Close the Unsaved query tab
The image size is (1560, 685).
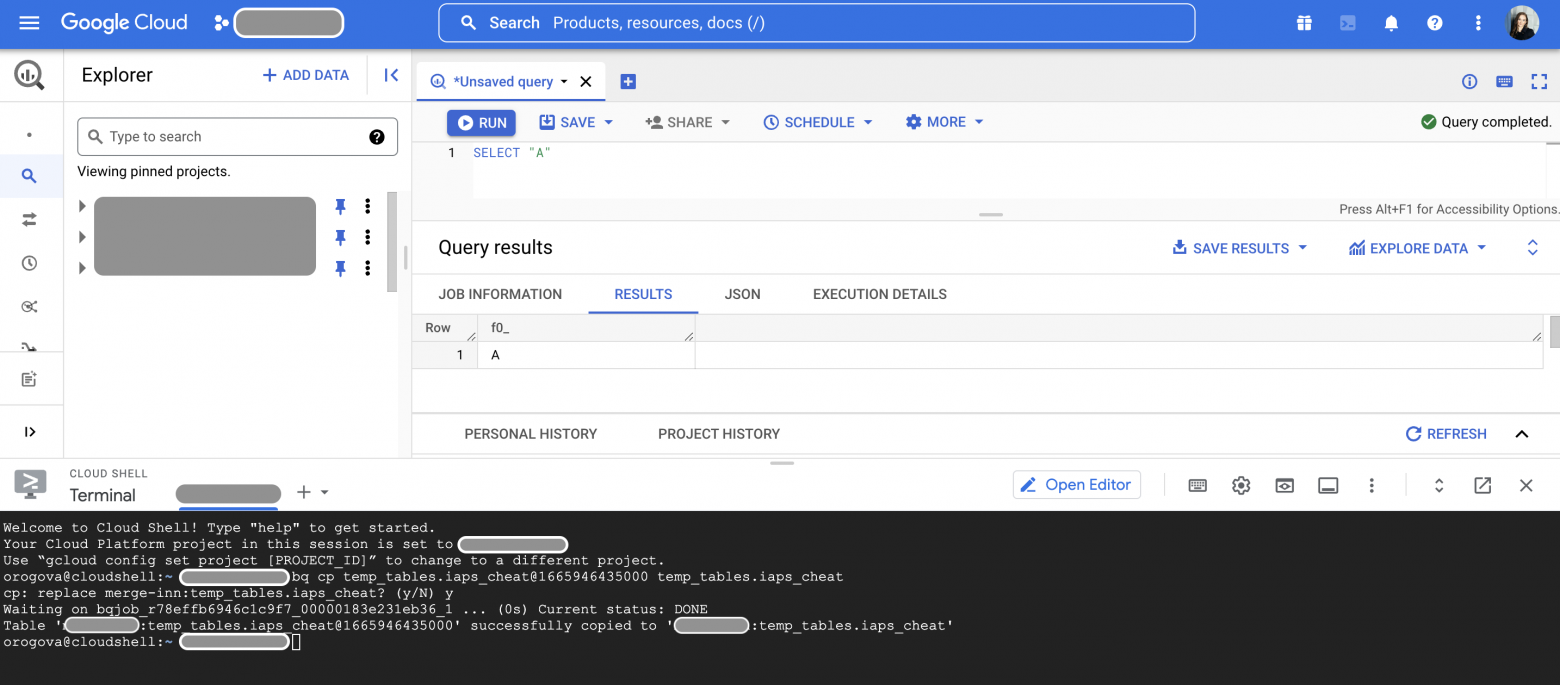pyautogui.click(x=586, y=82)
